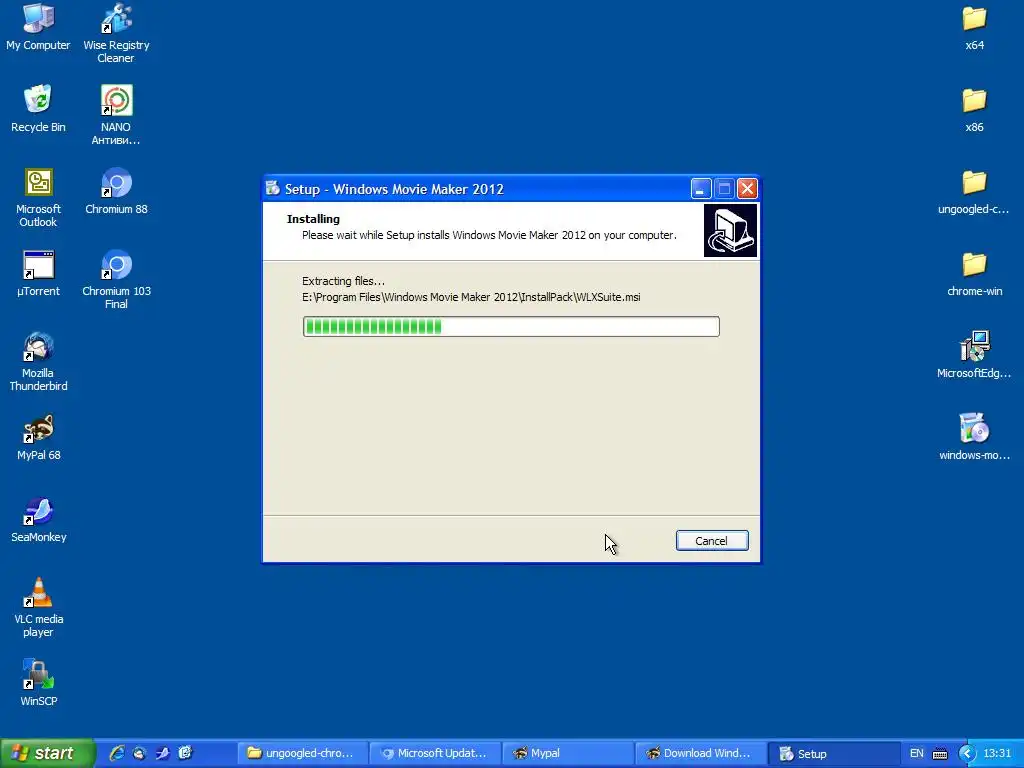Cancel the Windows Movie Maker installation
The height and width of the screenshot is (768, 1024).
click(712, 541)
